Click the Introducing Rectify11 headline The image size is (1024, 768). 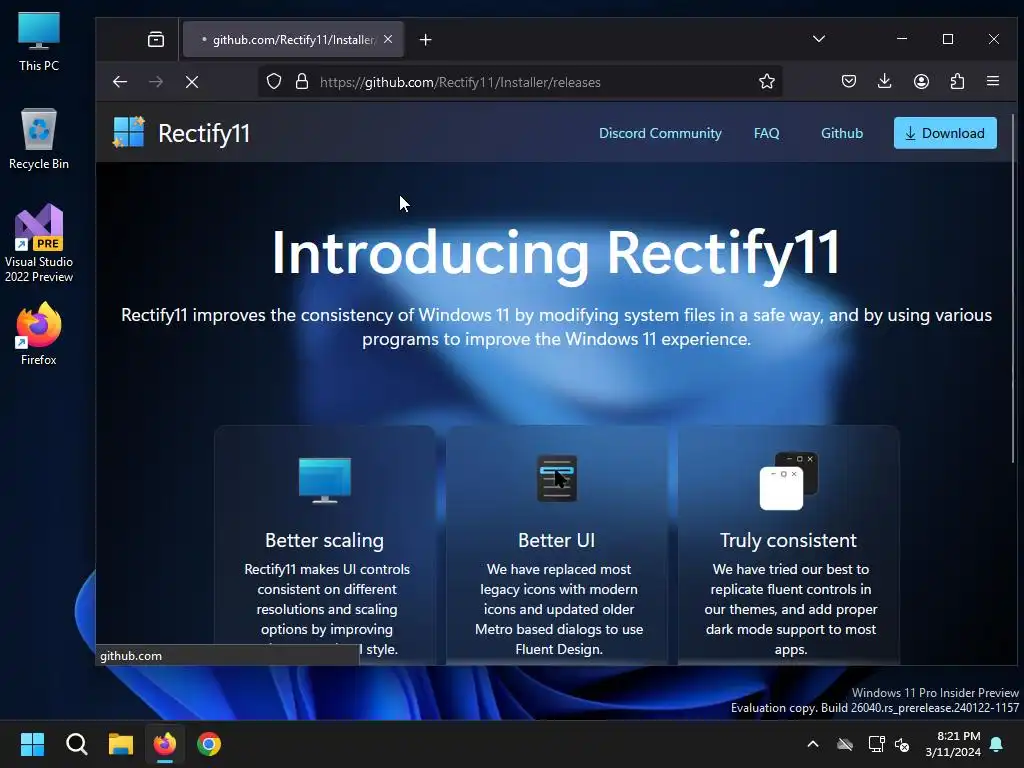pyautogui.click(x=556, y=253)
